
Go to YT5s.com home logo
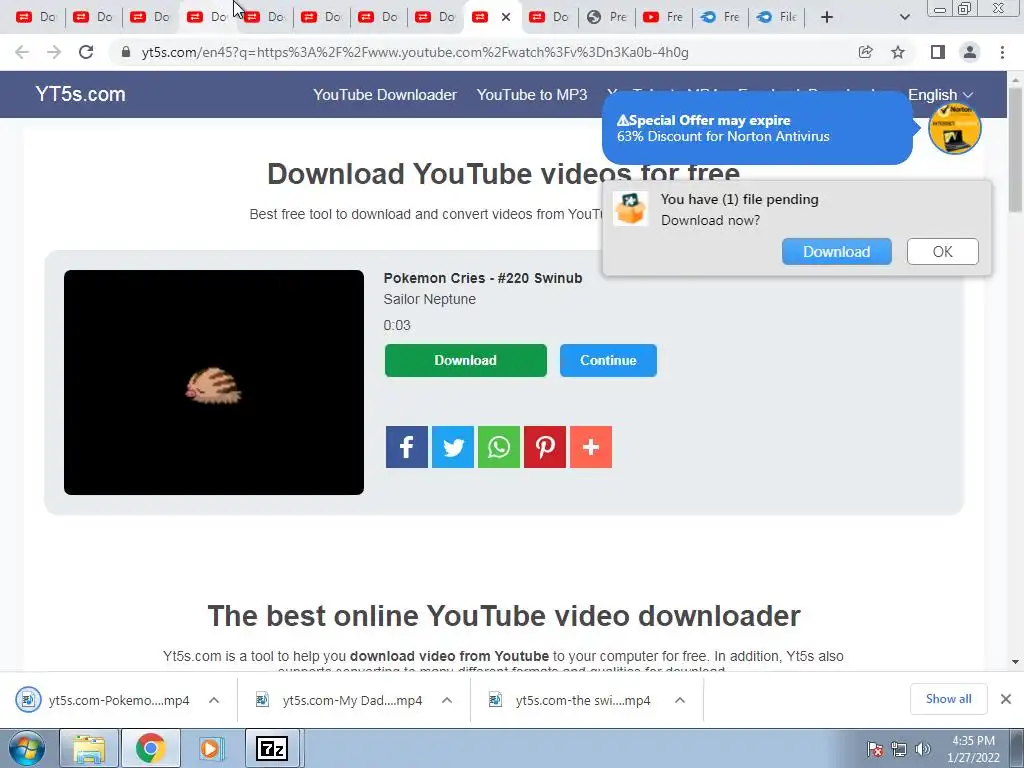[80, 94]
